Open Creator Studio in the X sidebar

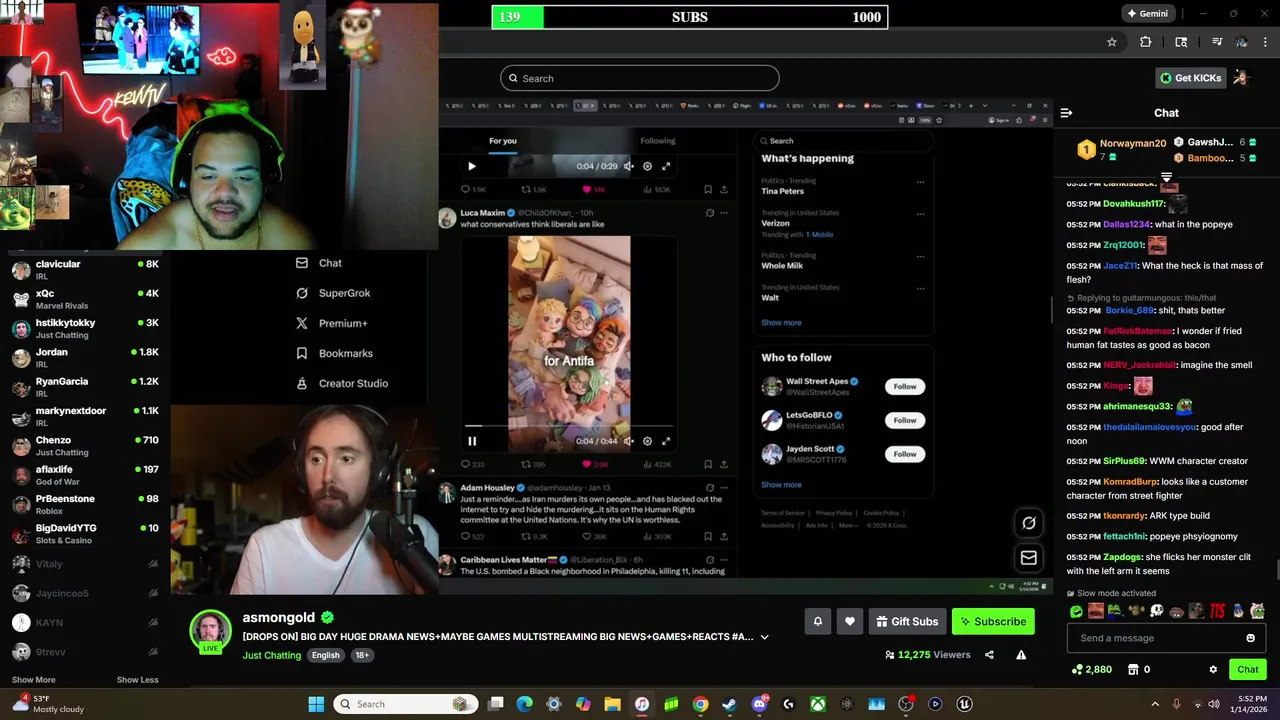pyautogui.click(x=342, y=383)
